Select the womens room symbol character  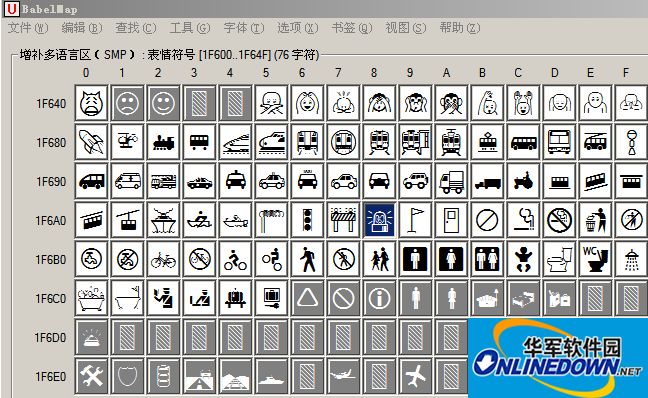[x=451, y=260]
